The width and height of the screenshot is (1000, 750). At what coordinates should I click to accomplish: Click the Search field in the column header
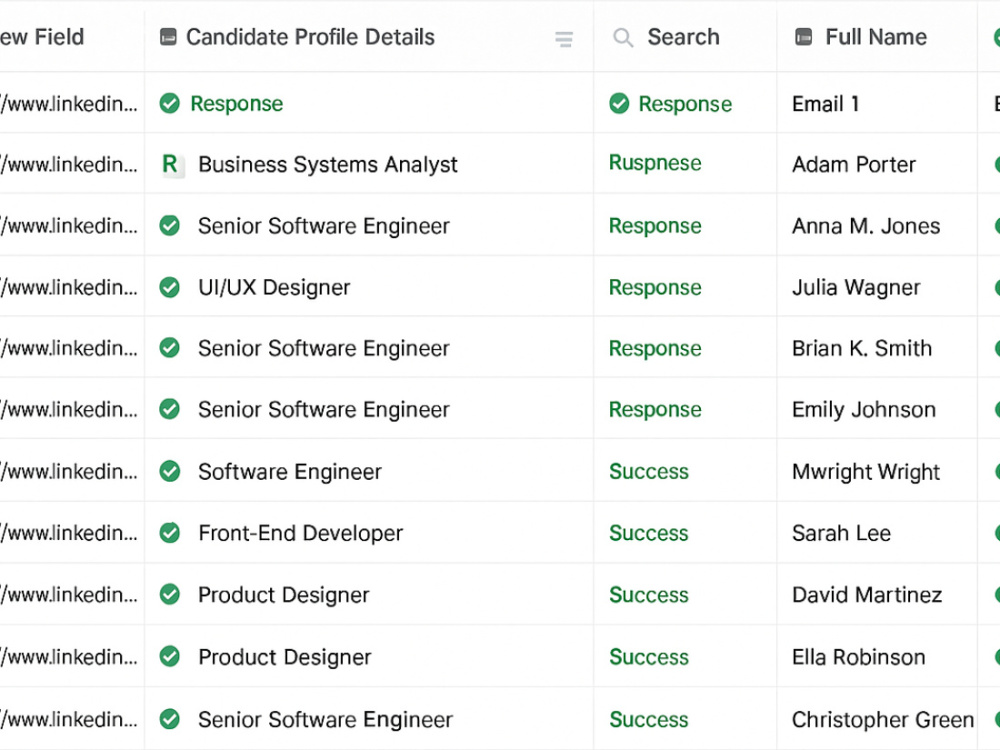point(685,37)
